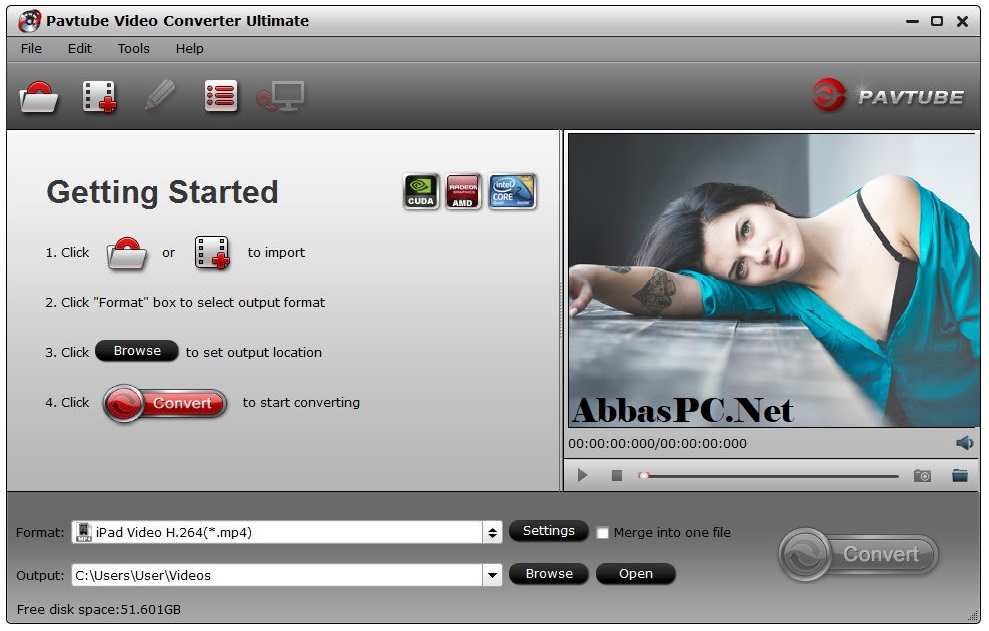Screen dimensions: 989x631
Task: Click the red Convert button in step 4
Action: click(x=165, y=403)
